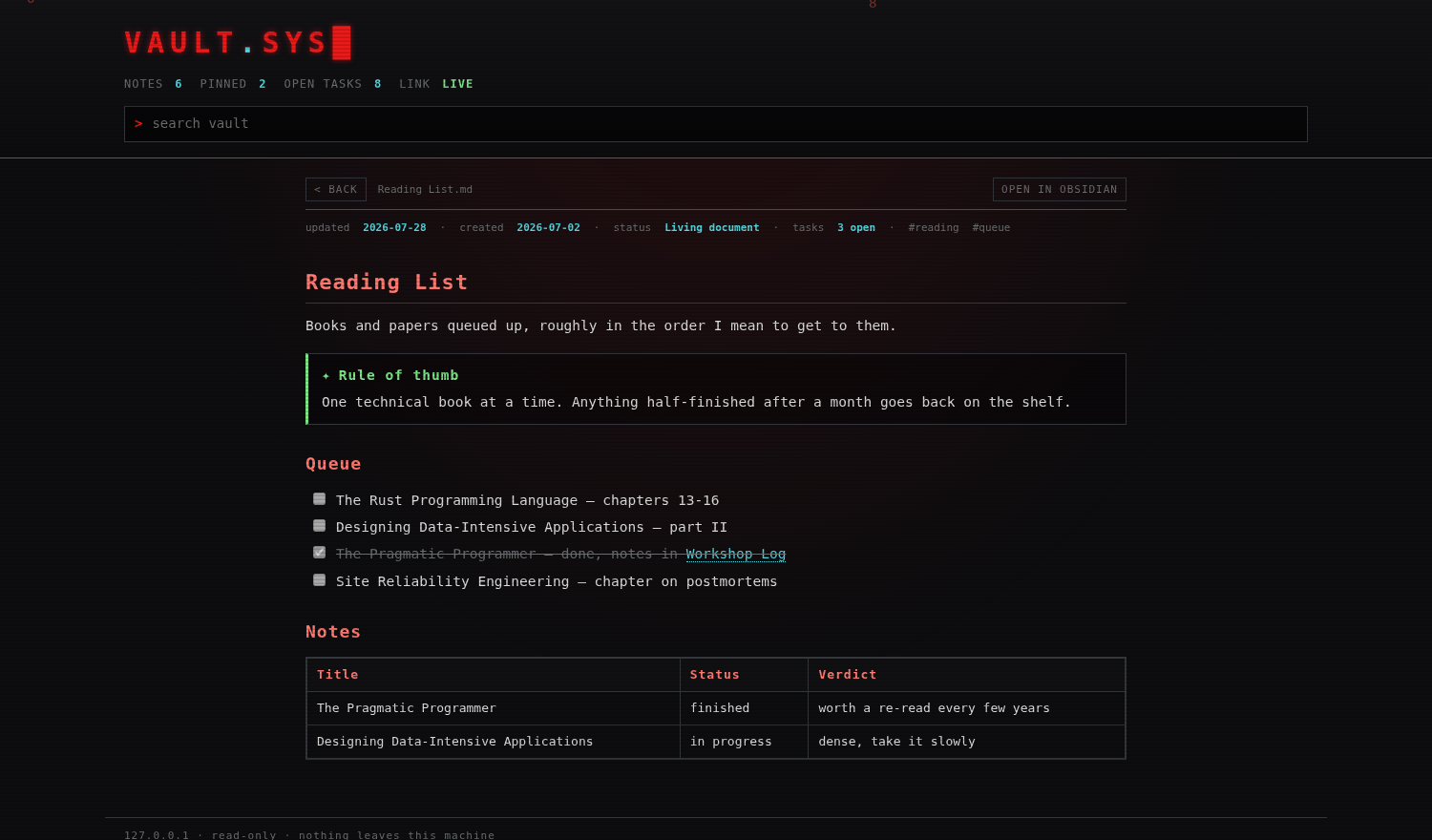Open the note with OPEN IN OBSIDIAN
This screenshot has height=840, width=1432.
(1060, 189)
